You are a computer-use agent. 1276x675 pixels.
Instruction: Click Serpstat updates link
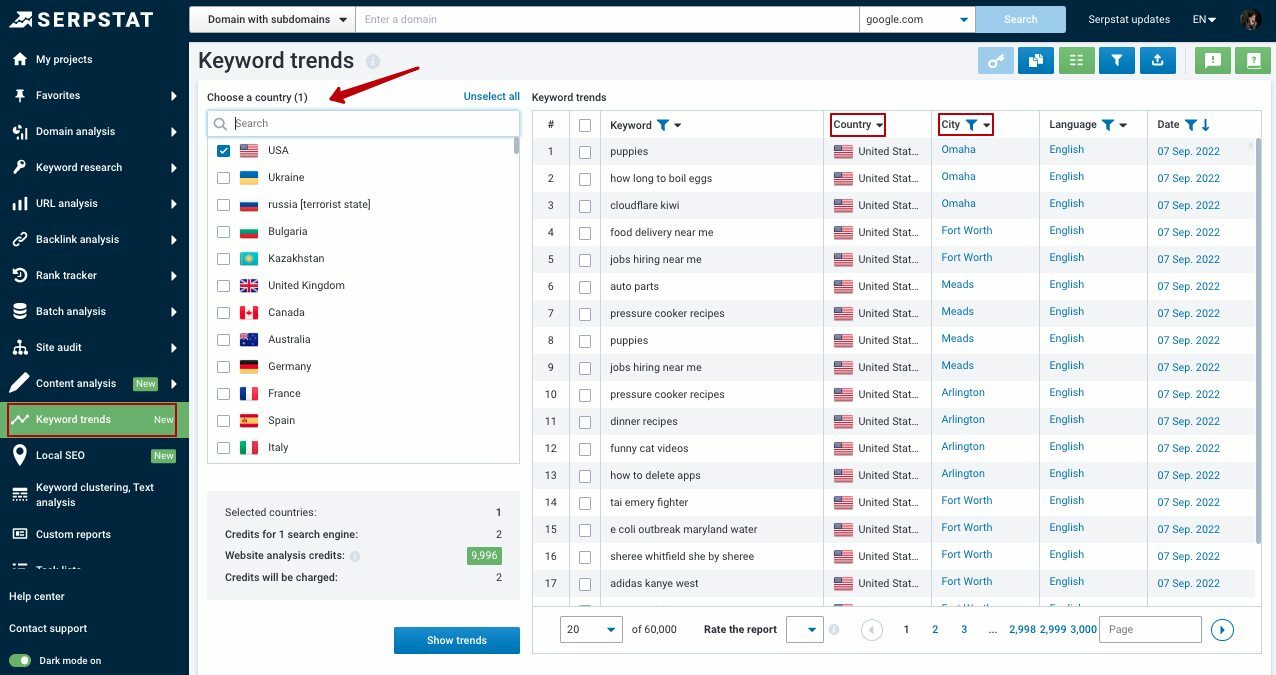click(x=1129, y=19)
